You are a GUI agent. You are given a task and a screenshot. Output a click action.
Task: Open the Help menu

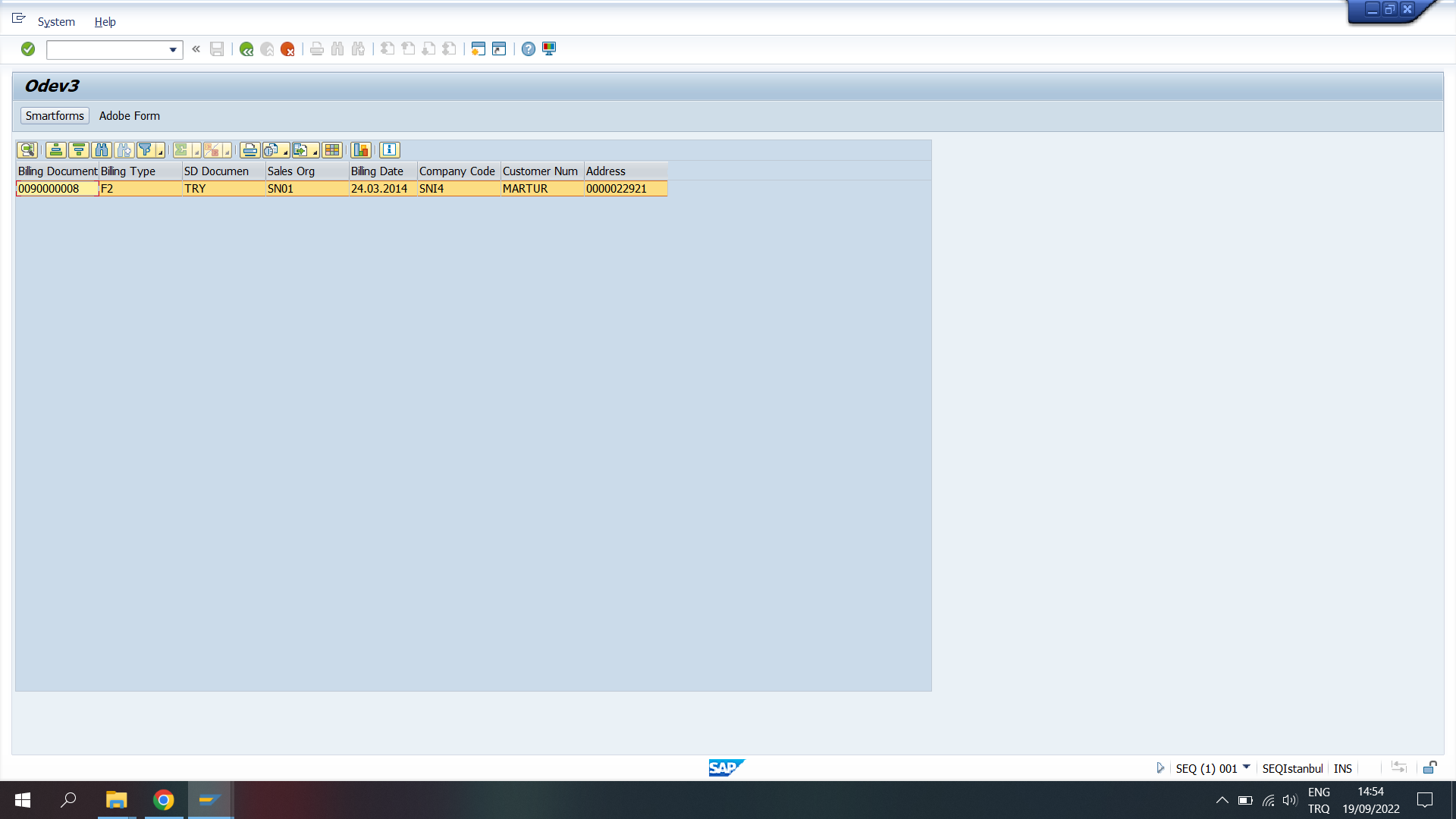(x=105, y=22)
